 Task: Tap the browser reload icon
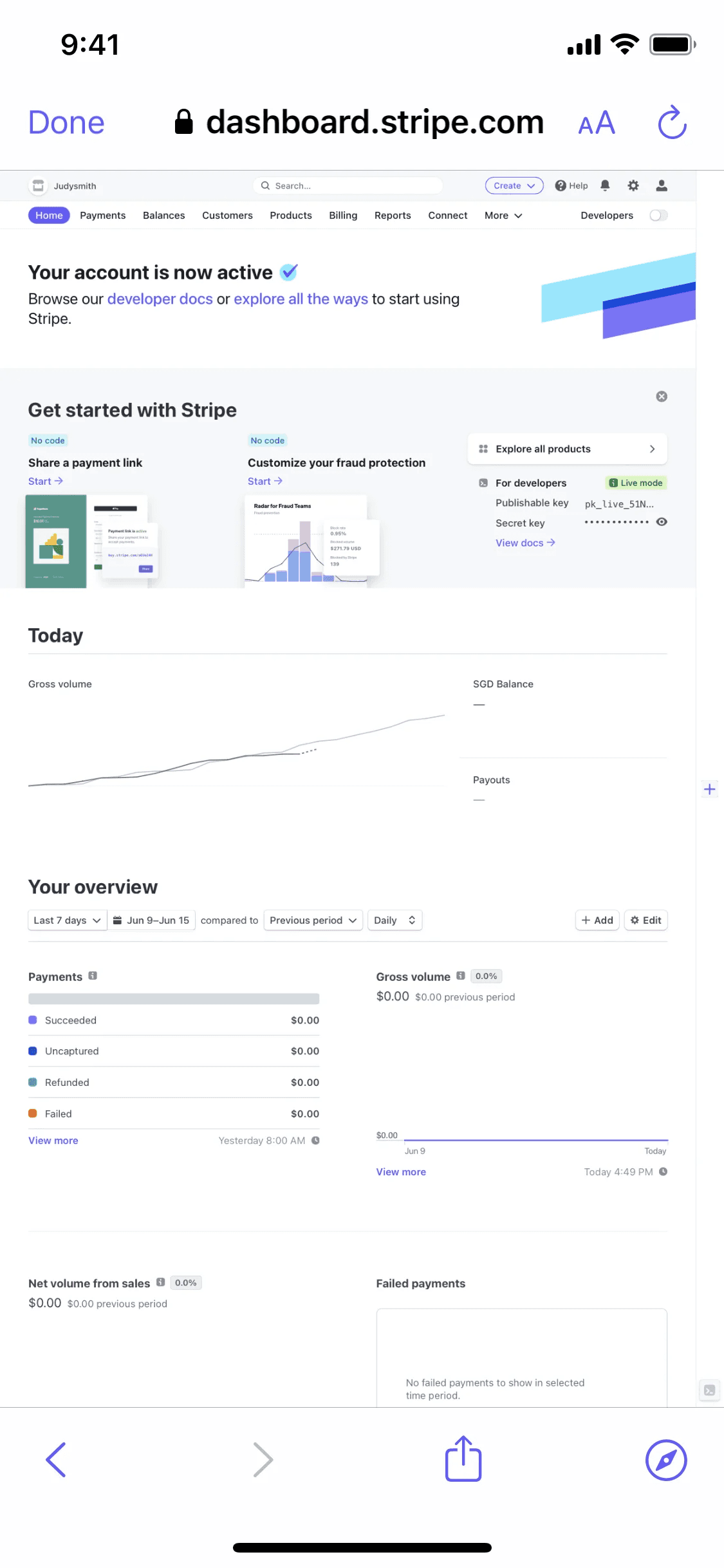(673, 122)
